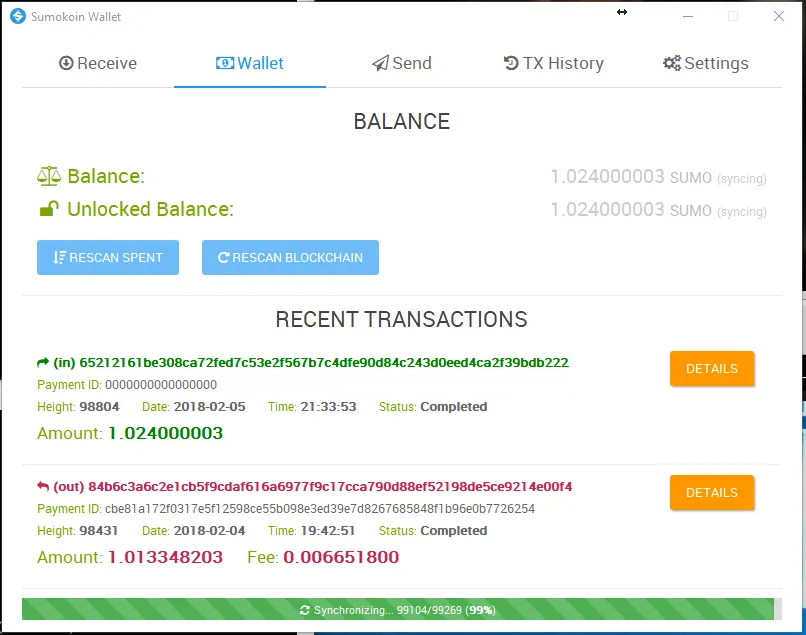Viewport: 806px width, 635px height.
Task: Click time 19:42:51
Action: (x=328, y=531)
